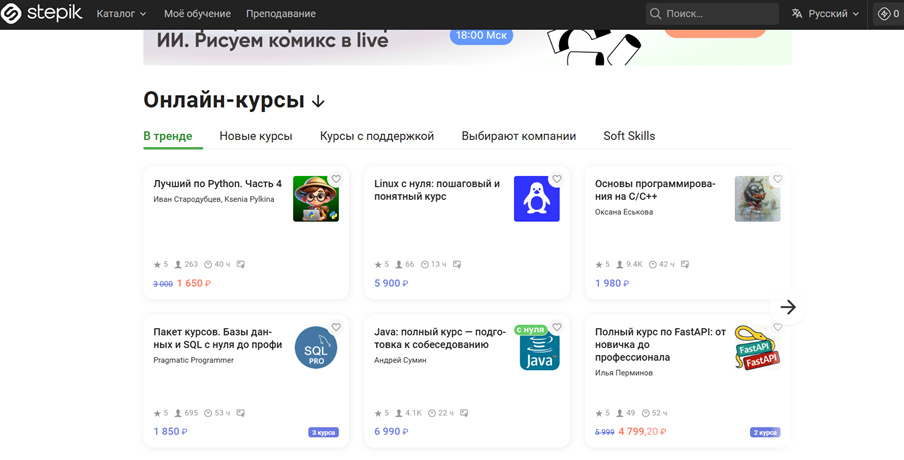Image resolution: width=904 pixels, height=460 pixels.
Task: Click the language translate icon
Action: 797,14
